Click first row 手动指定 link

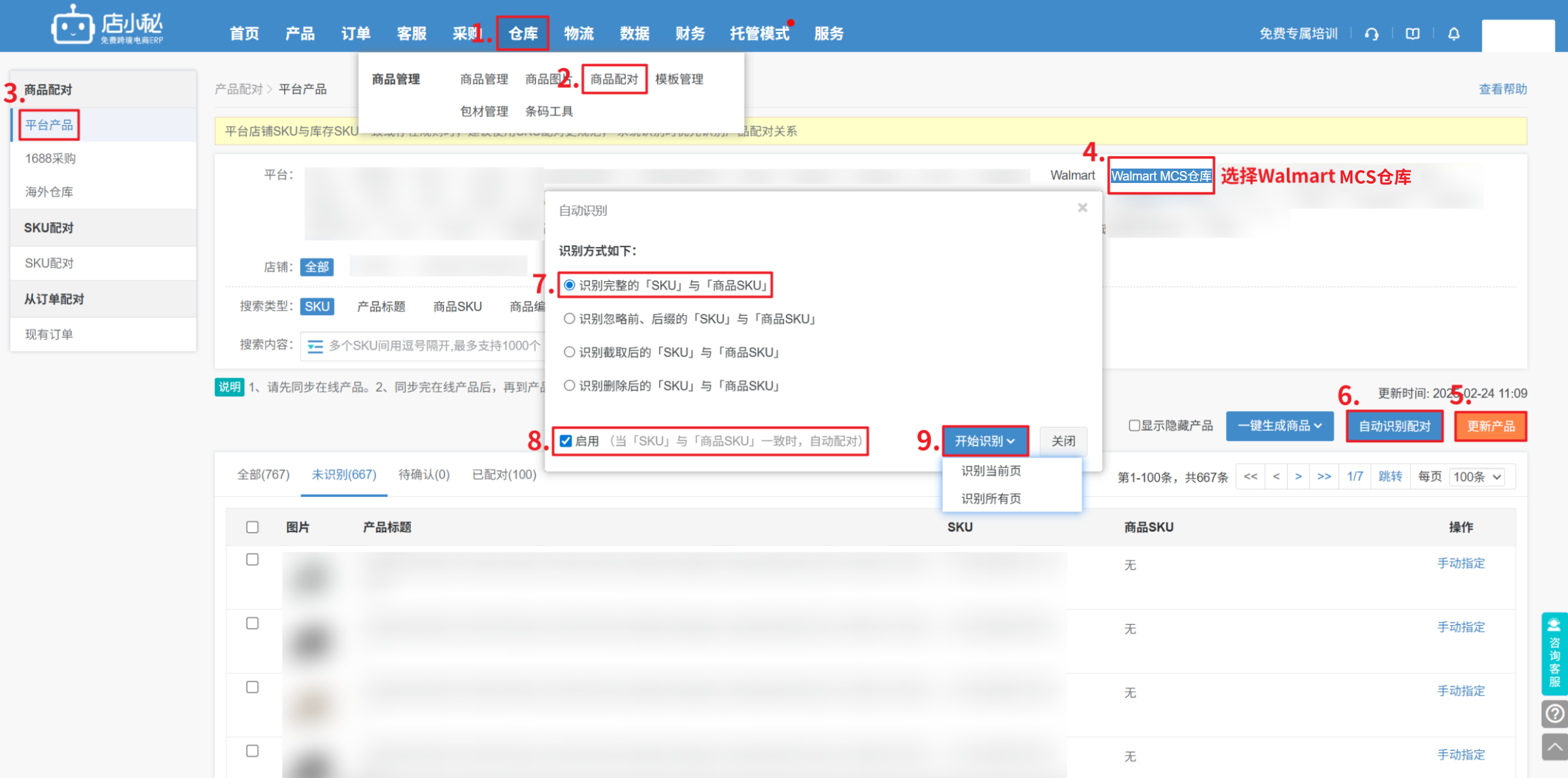click(1460, 563)
